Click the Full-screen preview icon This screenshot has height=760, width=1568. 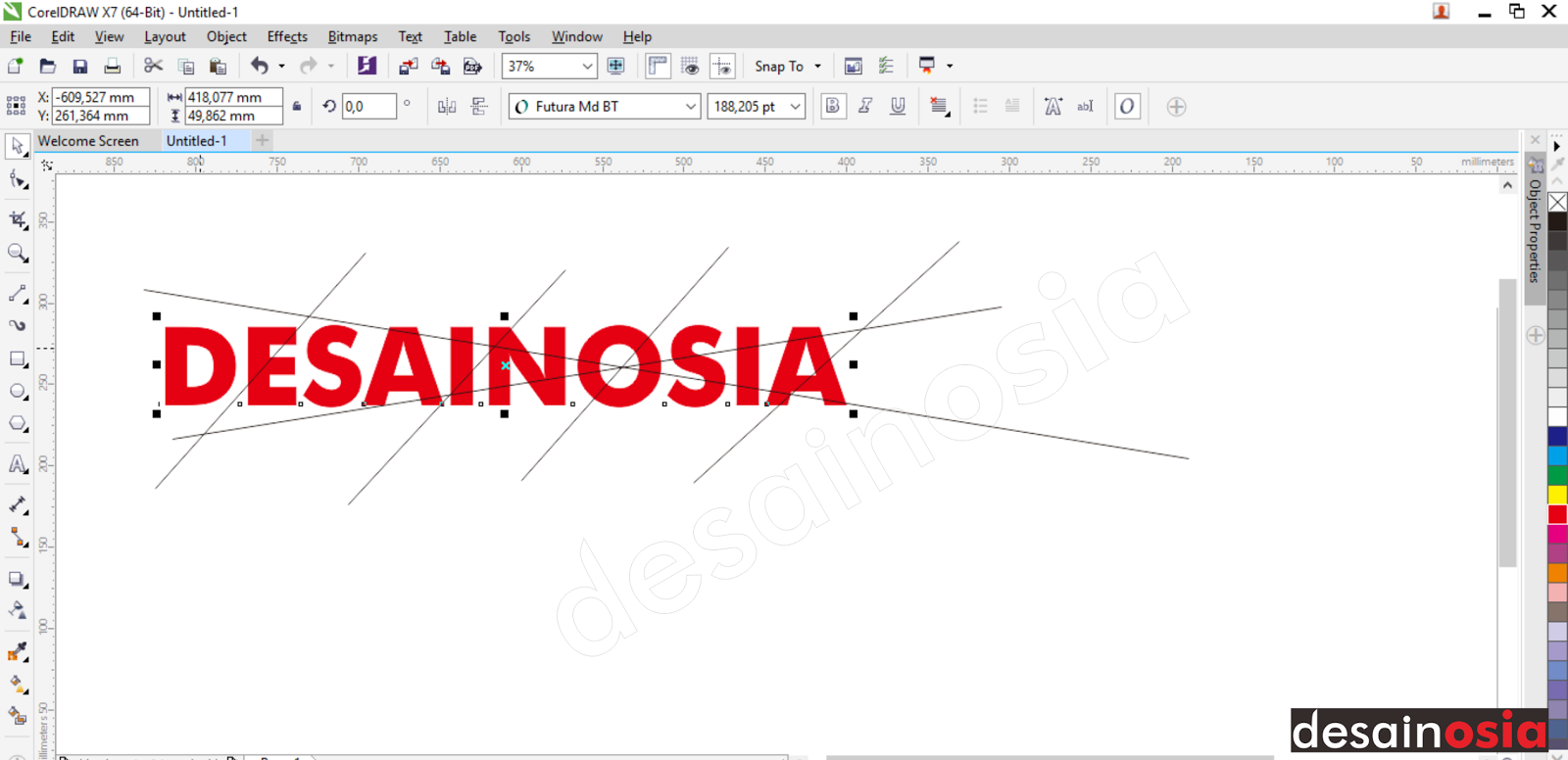pos(616,66)
